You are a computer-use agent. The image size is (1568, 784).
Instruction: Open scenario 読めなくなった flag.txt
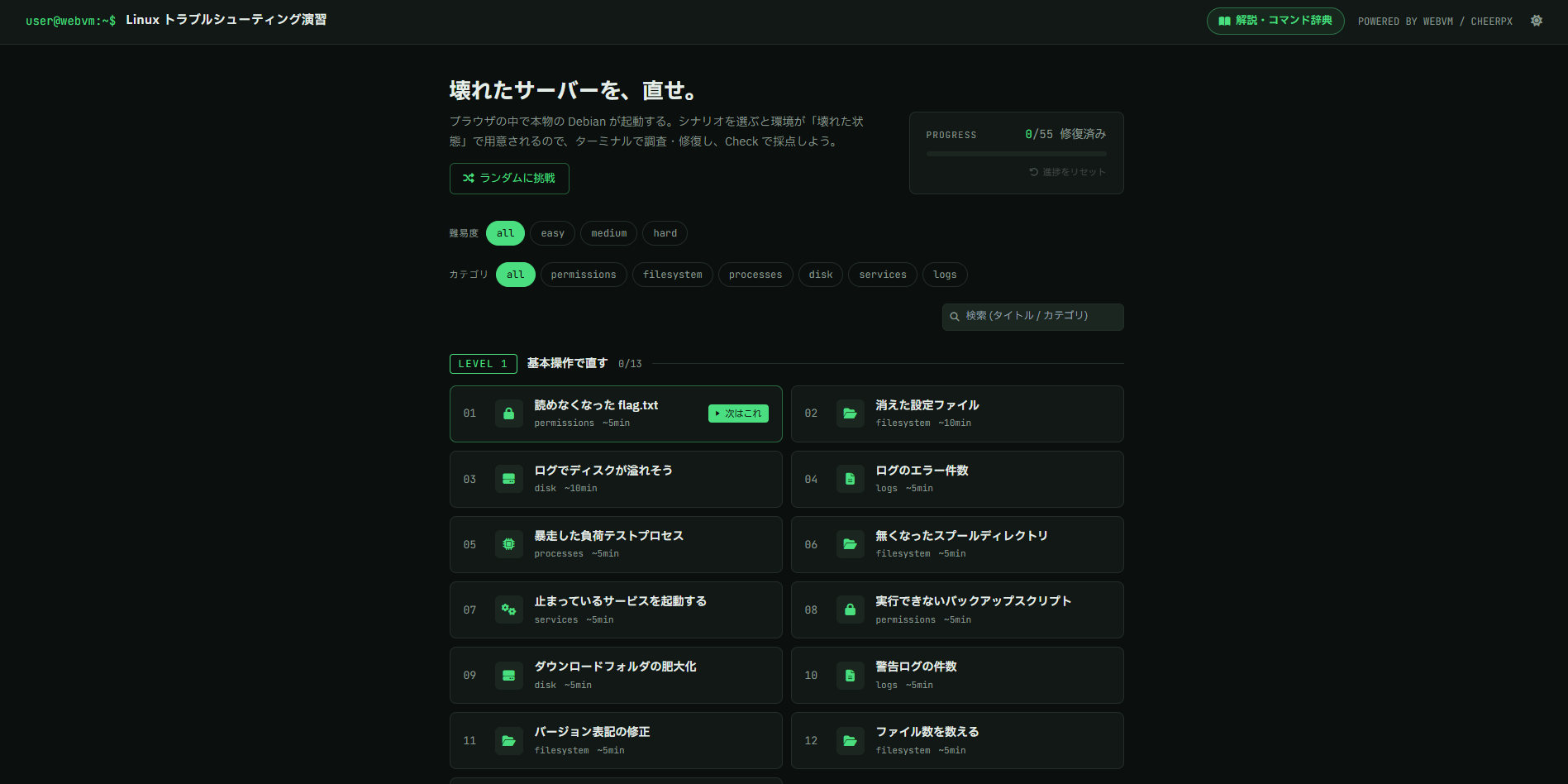click(x=616, y=414)
